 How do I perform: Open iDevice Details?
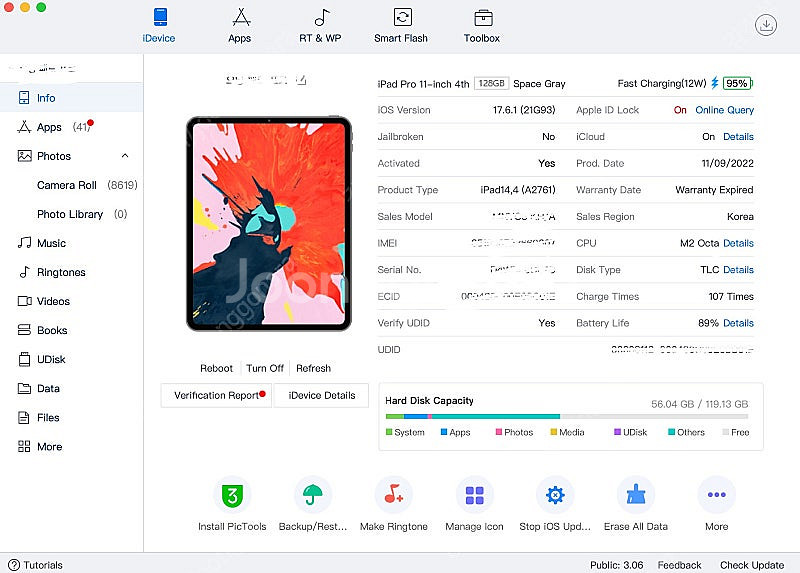(321, 395)
